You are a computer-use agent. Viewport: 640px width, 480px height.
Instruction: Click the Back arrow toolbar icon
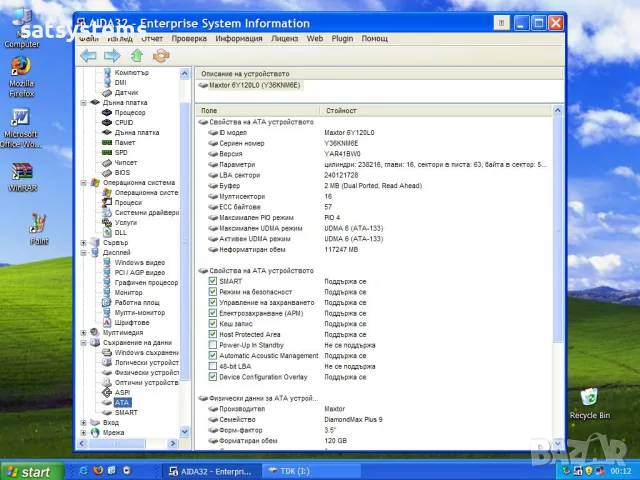(x=88, y=56)
